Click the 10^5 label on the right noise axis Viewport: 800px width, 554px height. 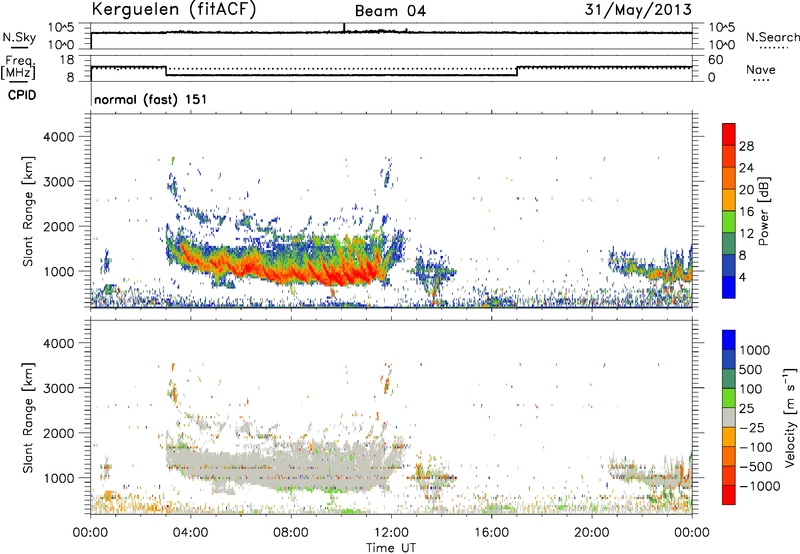pyautogui.click(x=722, y=27)
